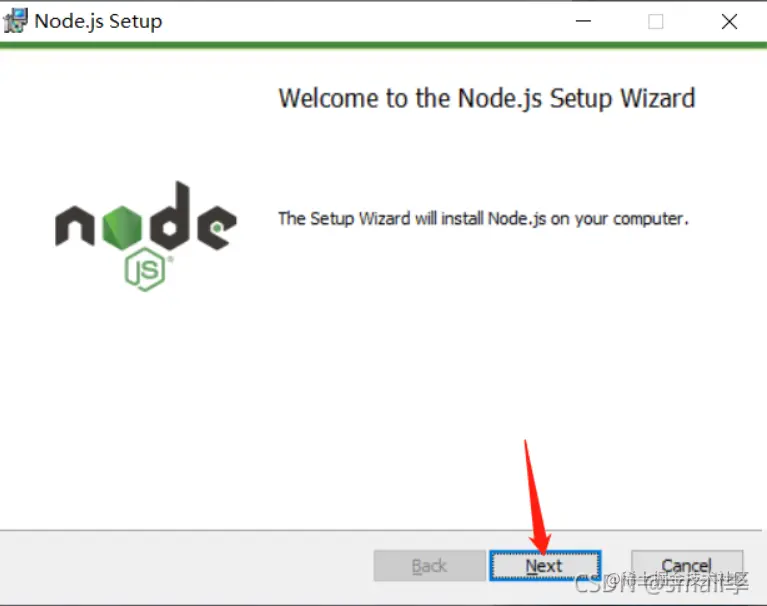
Task: Click the word Wizard in the heading
Action: 658,98
